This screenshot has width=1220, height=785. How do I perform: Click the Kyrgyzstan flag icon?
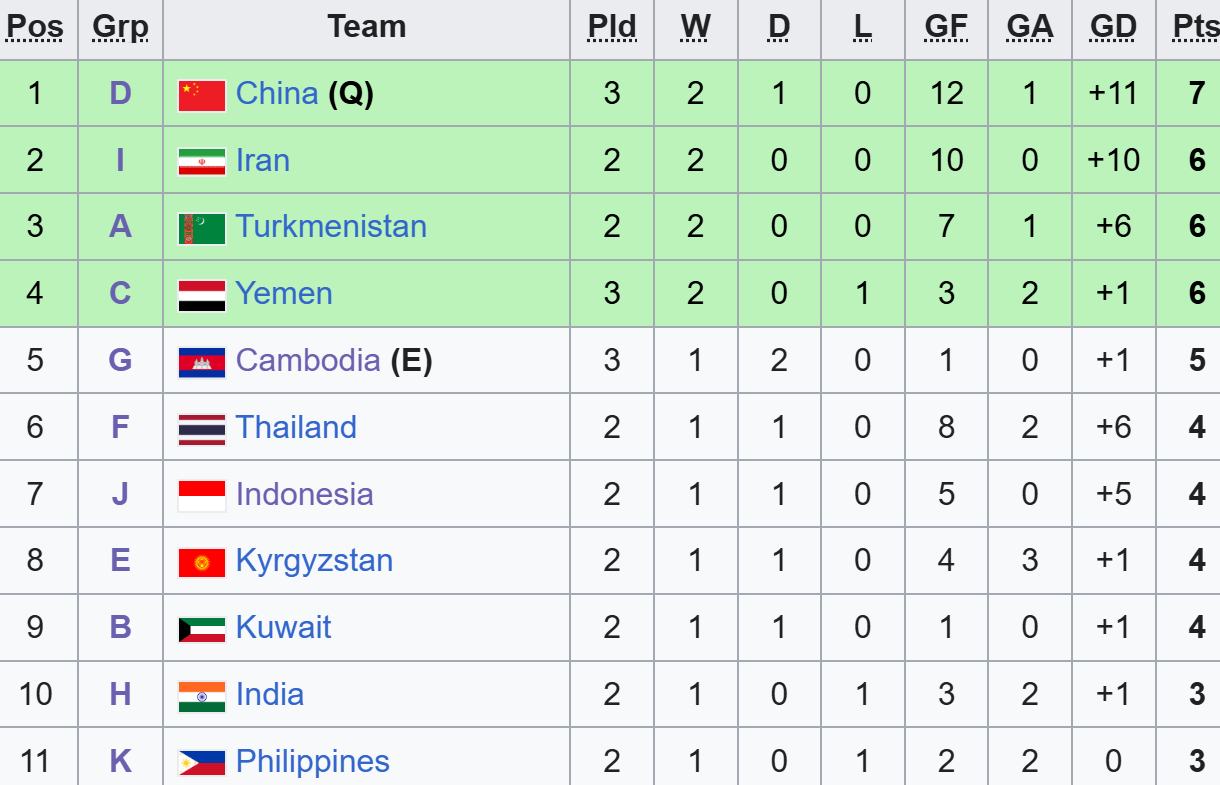(x=202, y=562)
